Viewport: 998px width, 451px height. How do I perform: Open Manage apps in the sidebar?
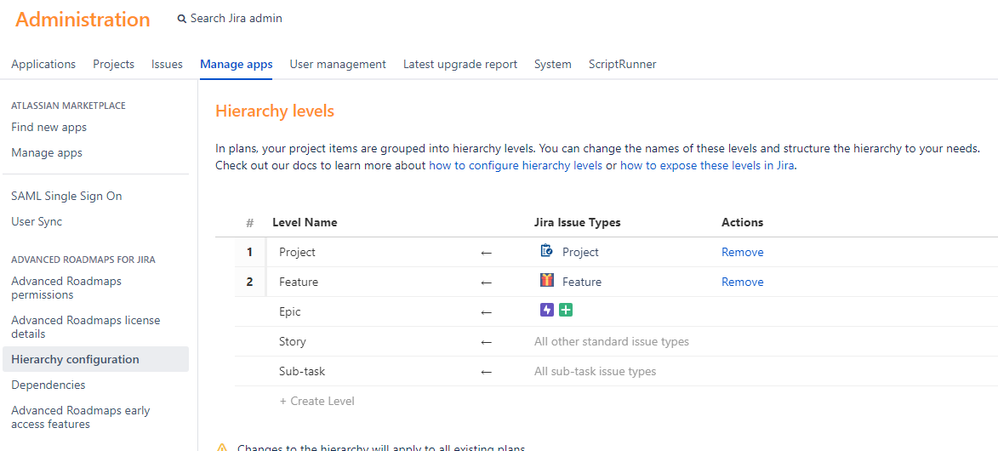[x=46, y=153]
